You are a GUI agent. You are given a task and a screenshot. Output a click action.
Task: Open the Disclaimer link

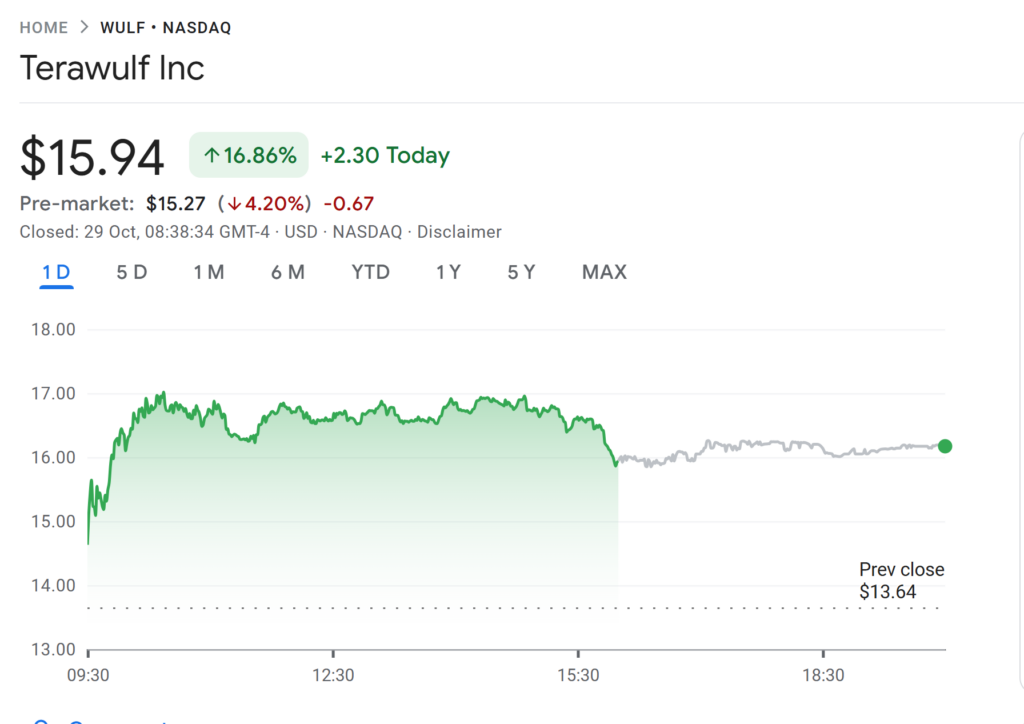pyautogui.click(x=459, y=231)
